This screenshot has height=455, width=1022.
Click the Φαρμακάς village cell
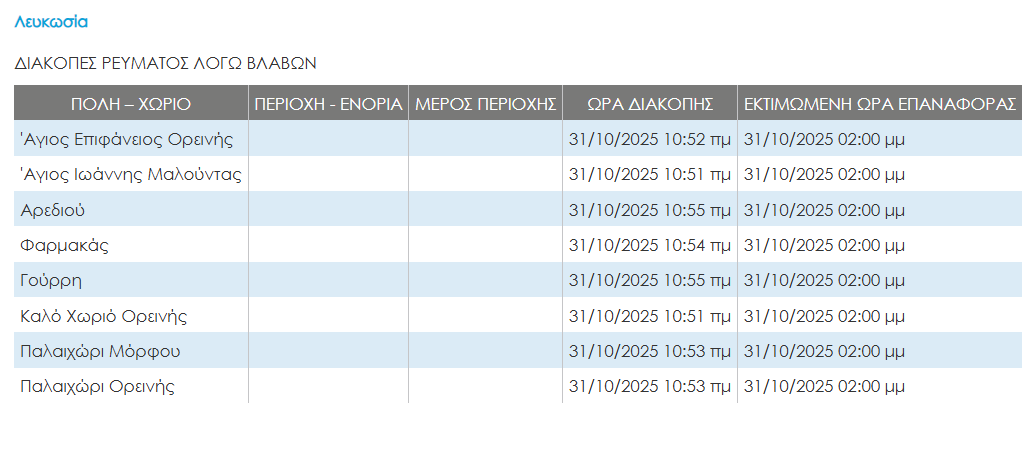(x=64, y=245)
